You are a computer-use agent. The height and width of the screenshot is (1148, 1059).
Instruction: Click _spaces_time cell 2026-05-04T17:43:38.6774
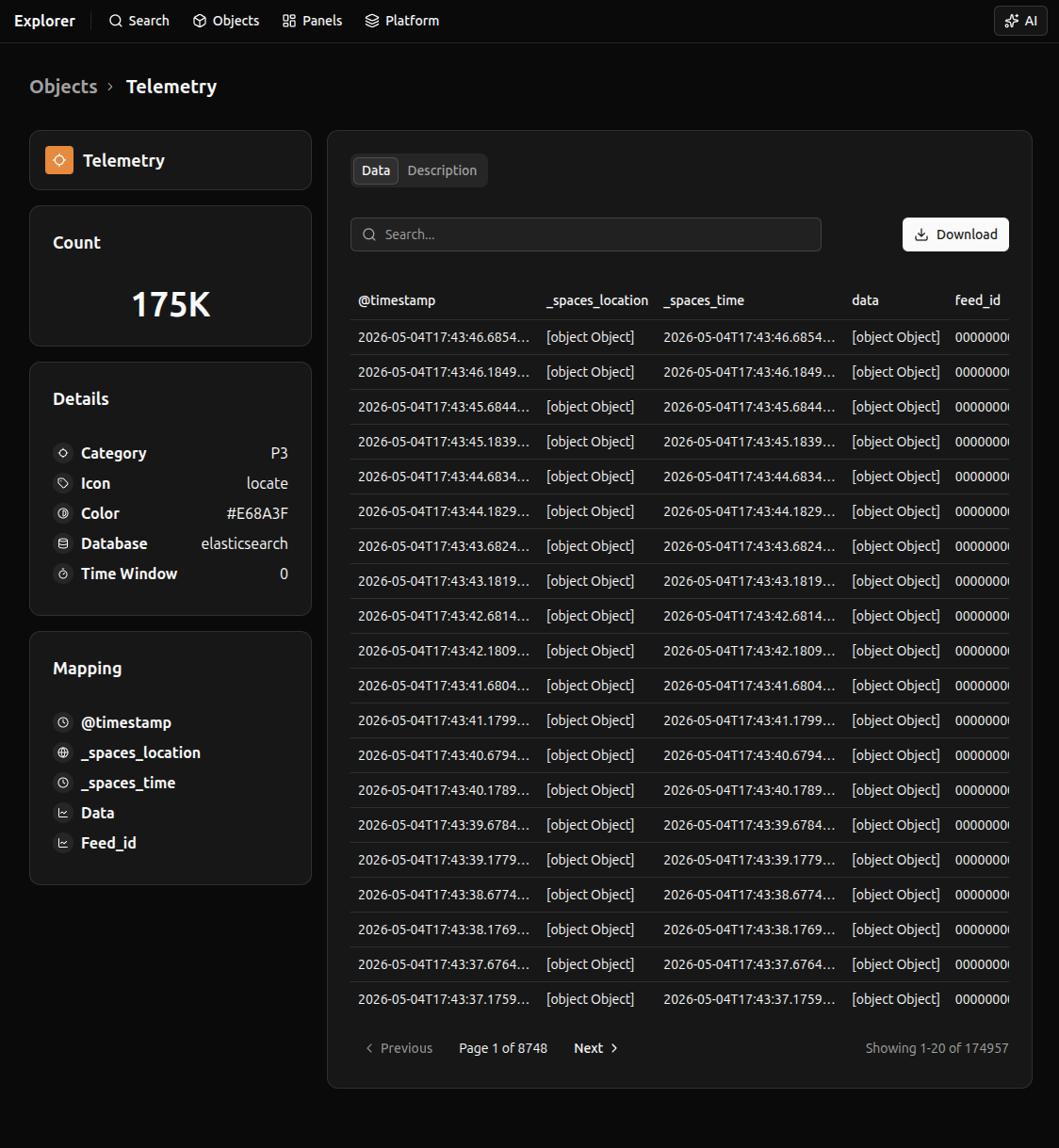point(749,895)
